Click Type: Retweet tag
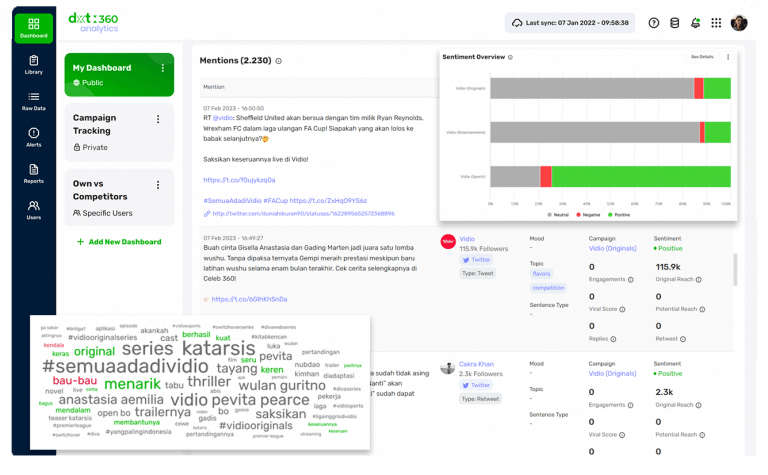Screen dimensions: 768x475 pos(480,399)
